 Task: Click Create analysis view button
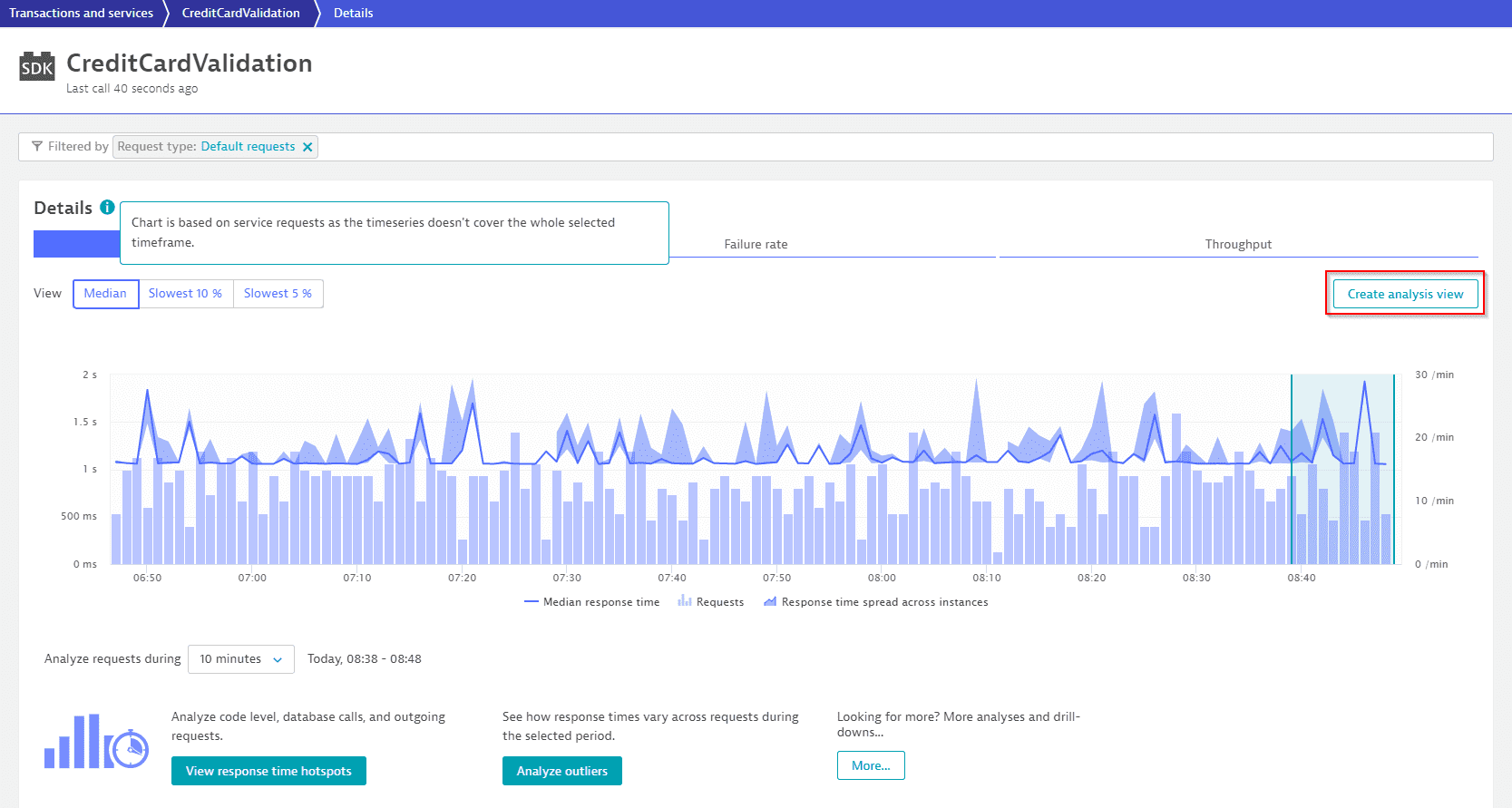tap(1404, 294)
